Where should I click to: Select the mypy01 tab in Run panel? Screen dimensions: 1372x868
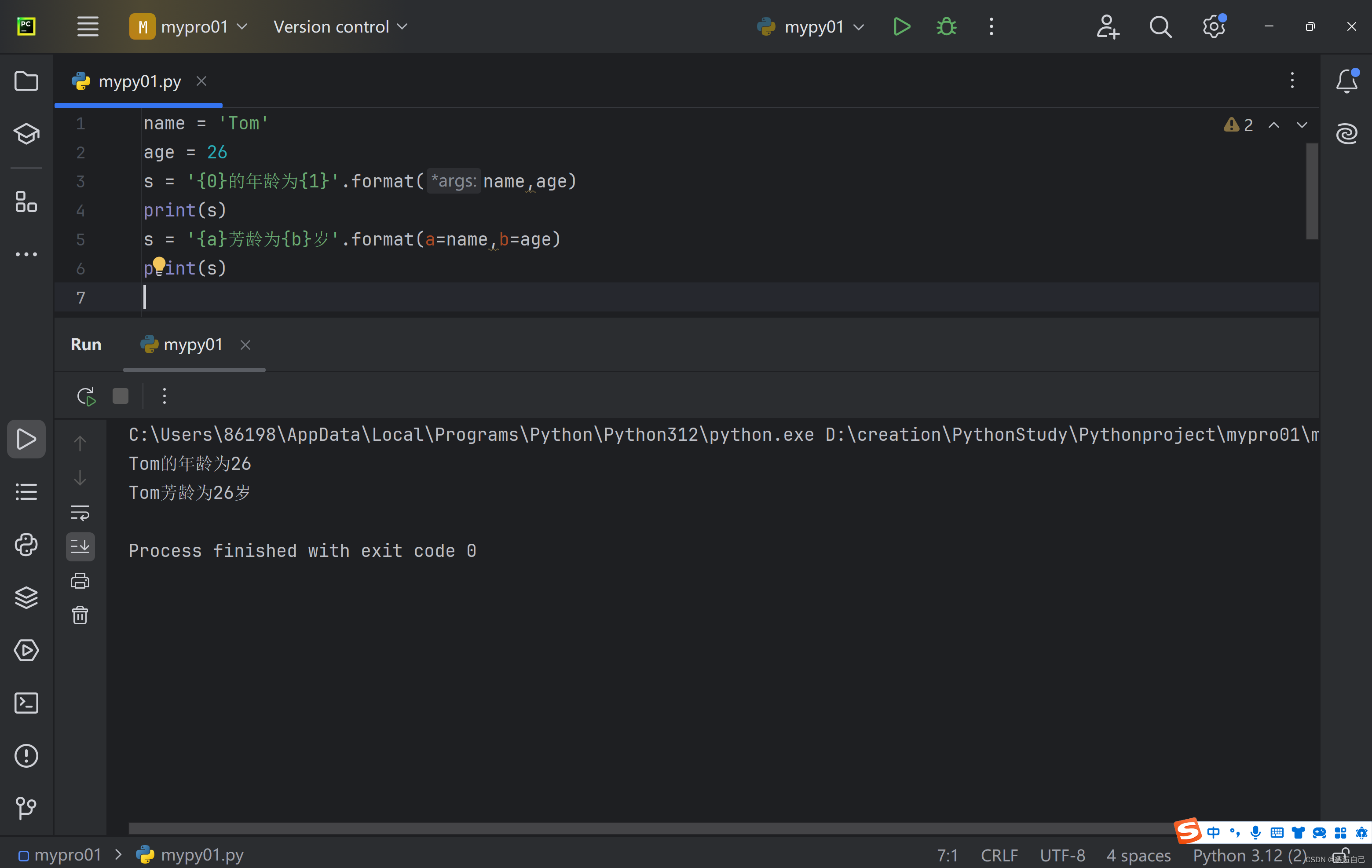[x=193, y=345]
